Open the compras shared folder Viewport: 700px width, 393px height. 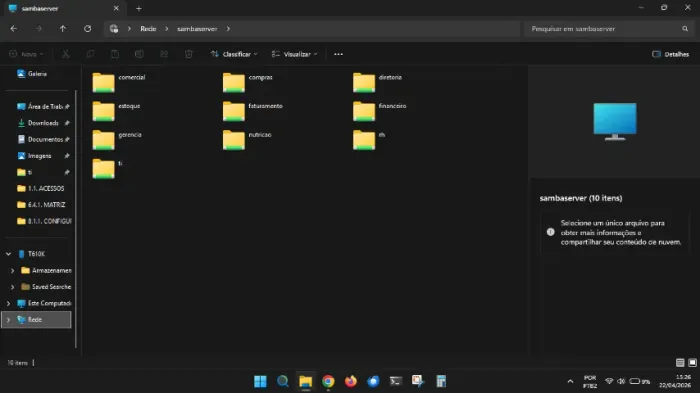[248, 82]
